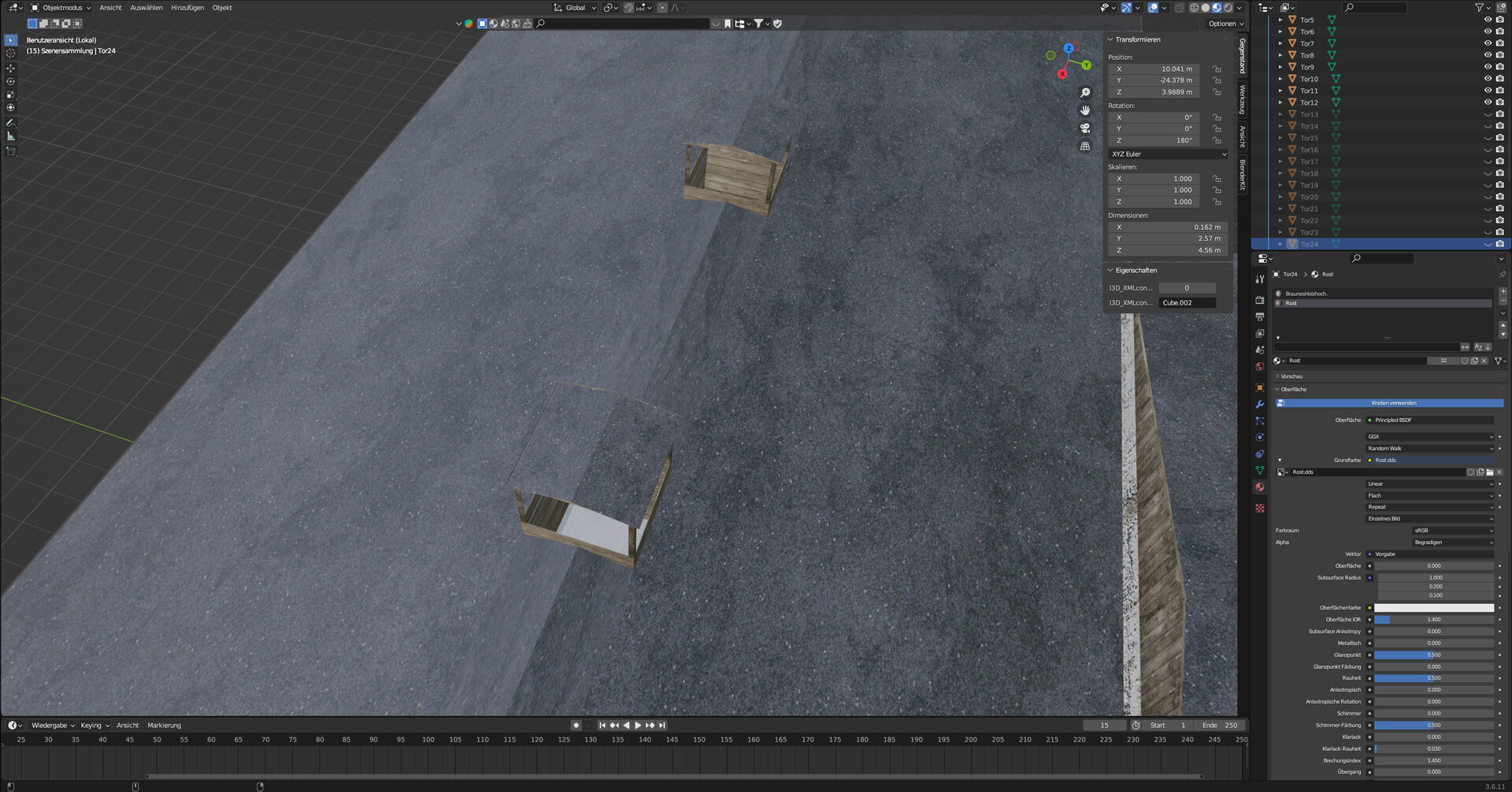Click the white Oberflächenfarbe color swatch
Image resolution: width=1512 pixels, height=792 pixels.
coord(1433,608)
